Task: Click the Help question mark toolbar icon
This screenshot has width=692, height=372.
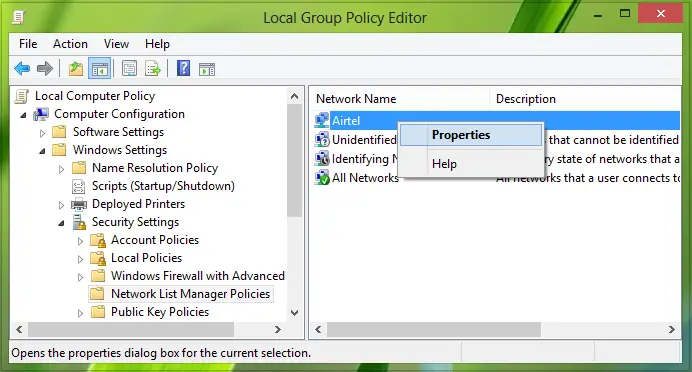Action: click(183, 68)
